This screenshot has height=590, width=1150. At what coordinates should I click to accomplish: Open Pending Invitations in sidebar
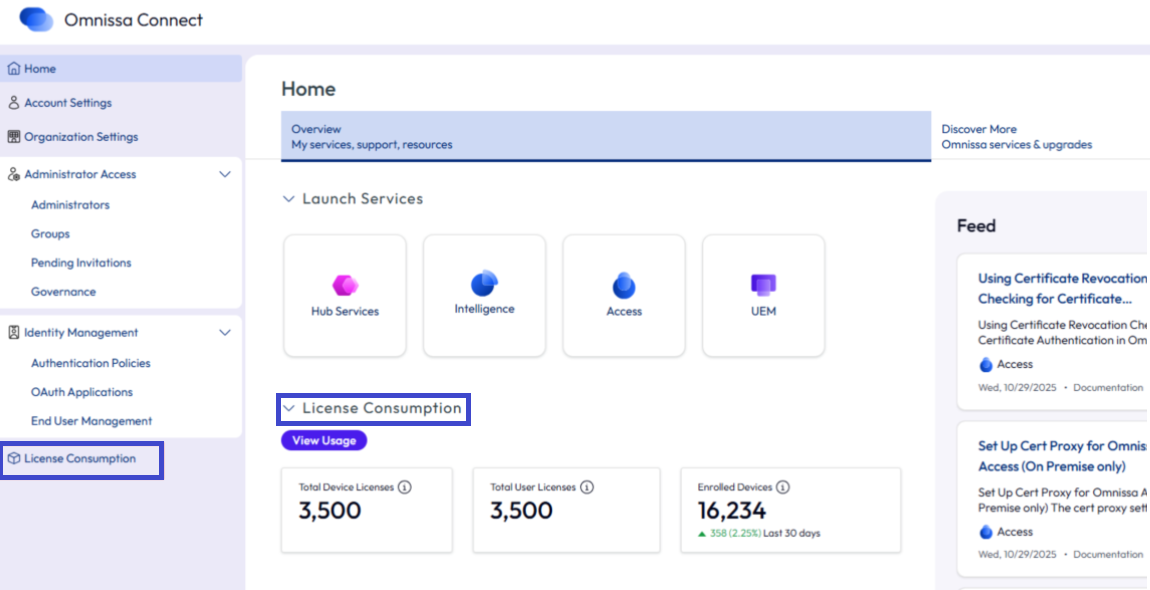tap(81, 263)
